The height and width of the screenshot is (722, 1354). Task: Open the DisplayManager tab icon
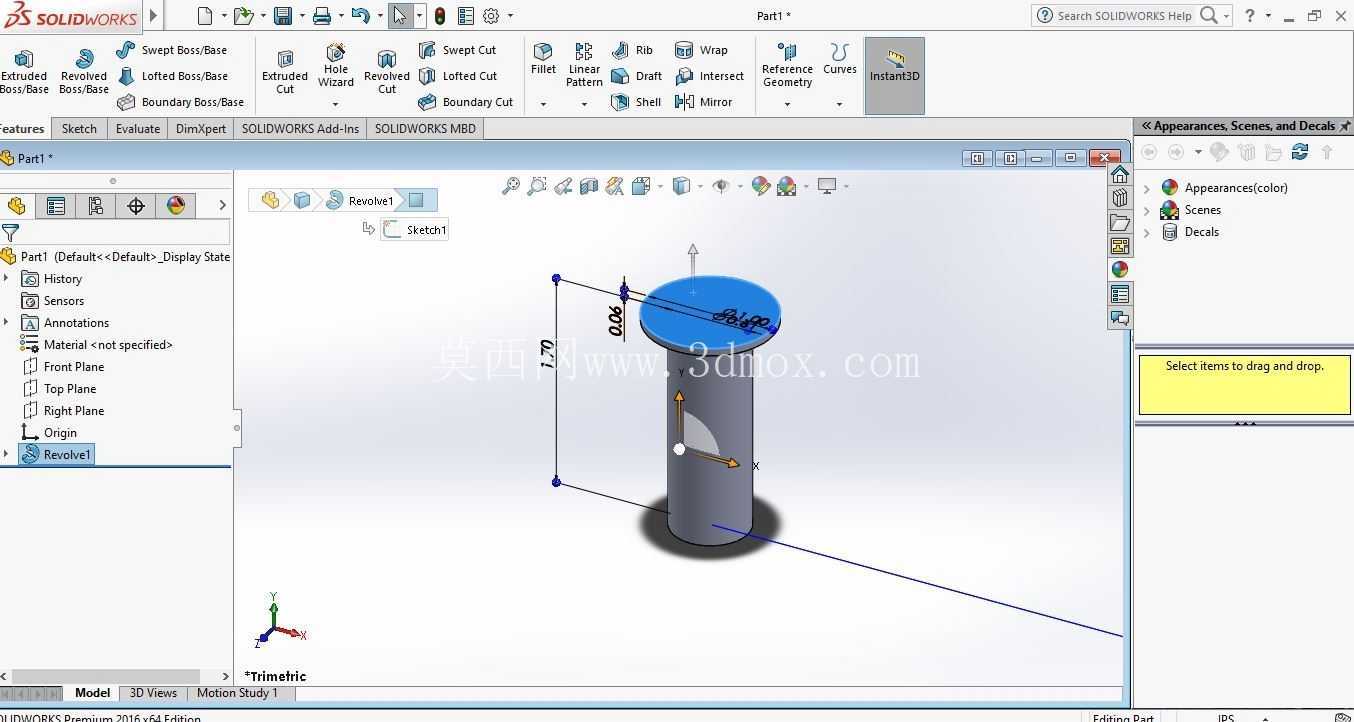click(176, 206)
